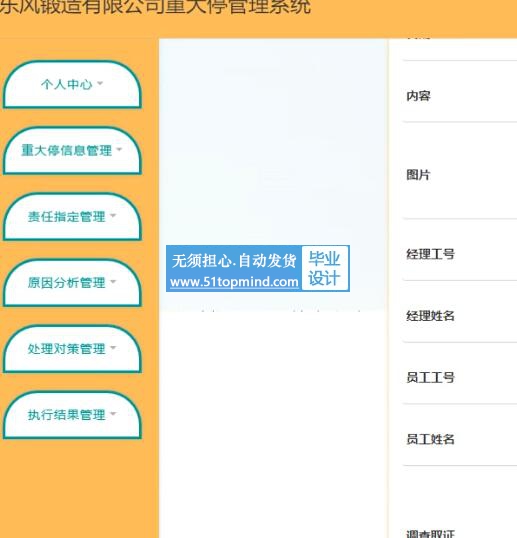Click the caret next to 原因分析管理

(x=113, y=282)
